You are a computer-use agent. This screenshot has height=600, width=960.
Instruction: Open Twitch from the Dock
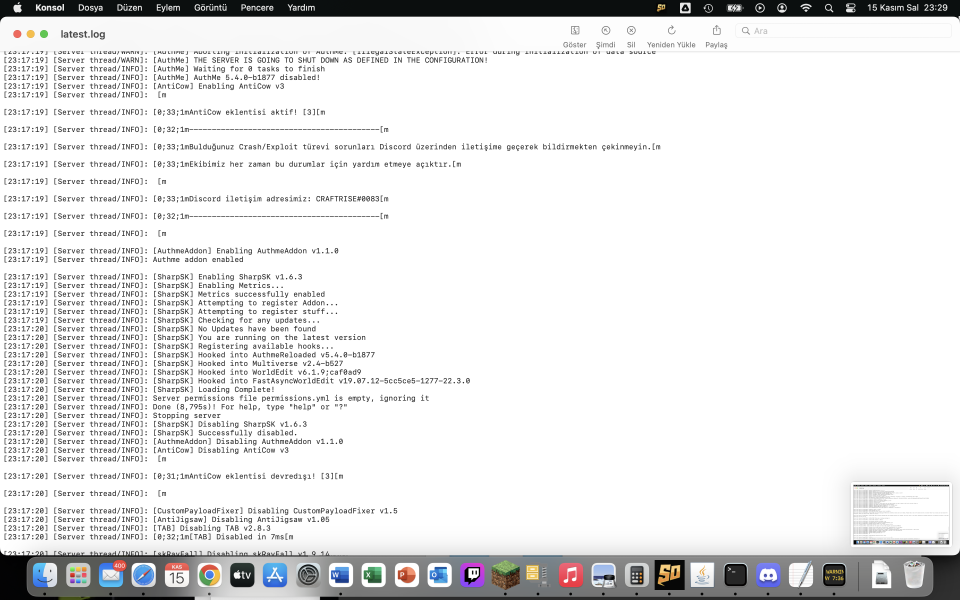coord(471,575)
